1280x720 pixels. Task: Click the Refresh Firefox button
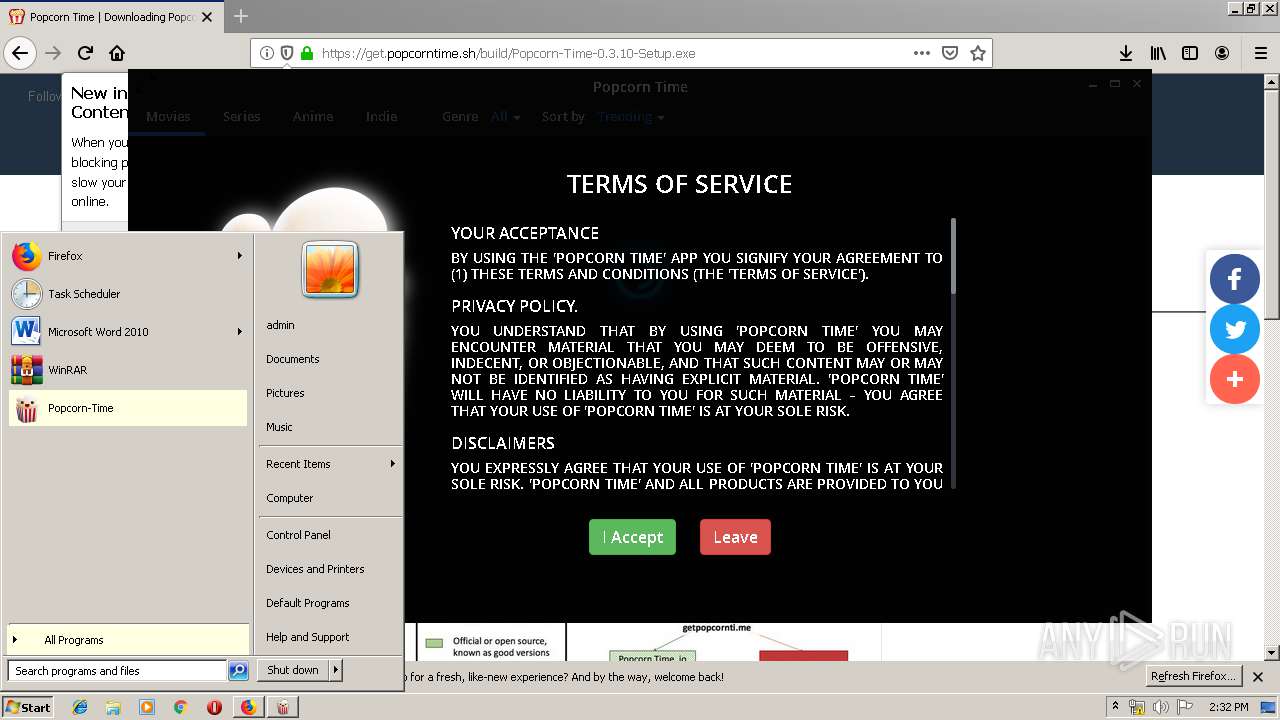tap(1193, 676)
